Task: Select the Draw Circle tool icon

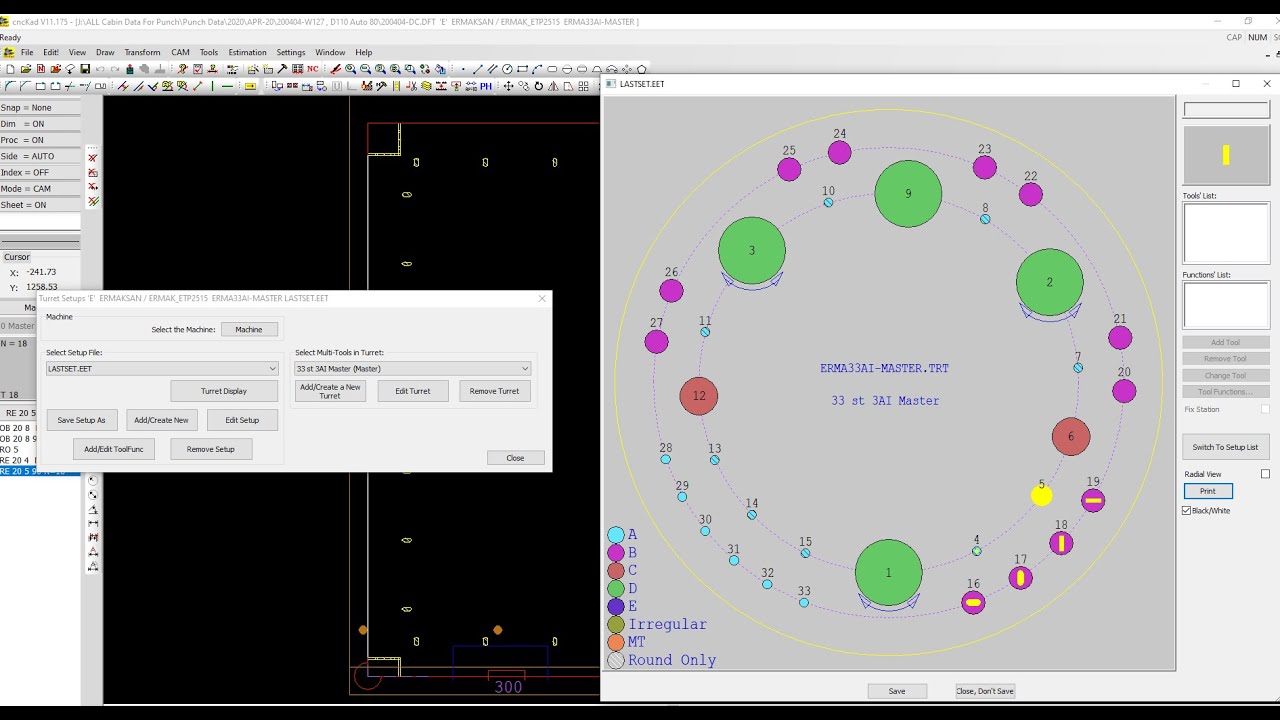Action: pyautogui.click(x=507, y=69)
